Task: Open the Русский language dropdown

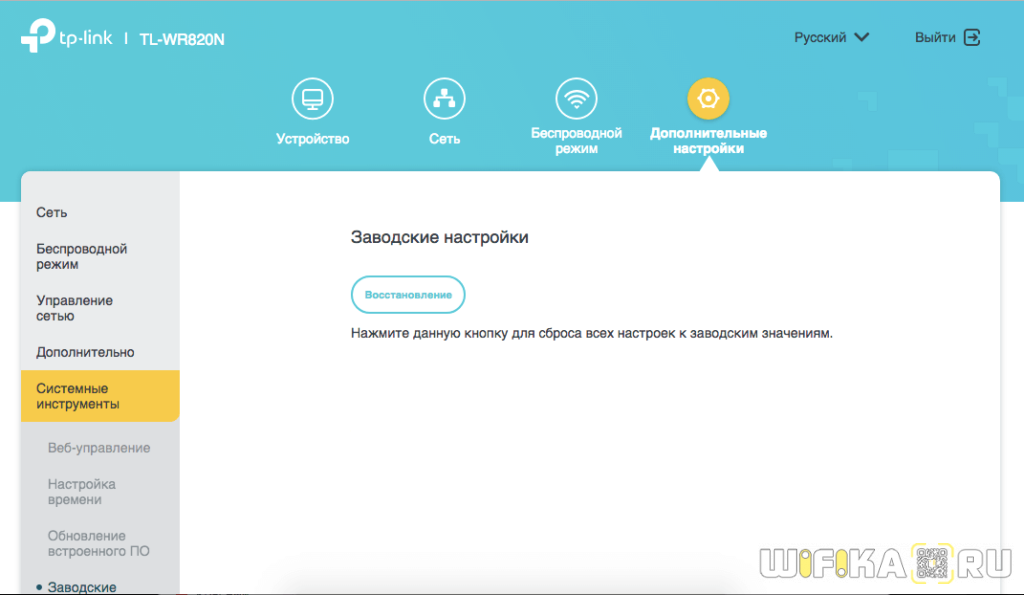Action: click(831, 38)
